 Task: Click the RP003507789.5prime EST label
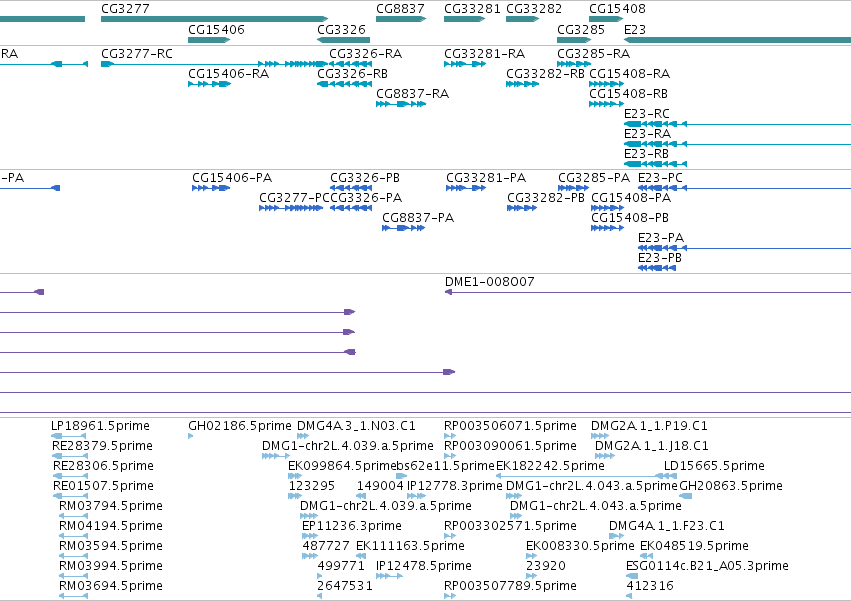(x=510, y=586)
